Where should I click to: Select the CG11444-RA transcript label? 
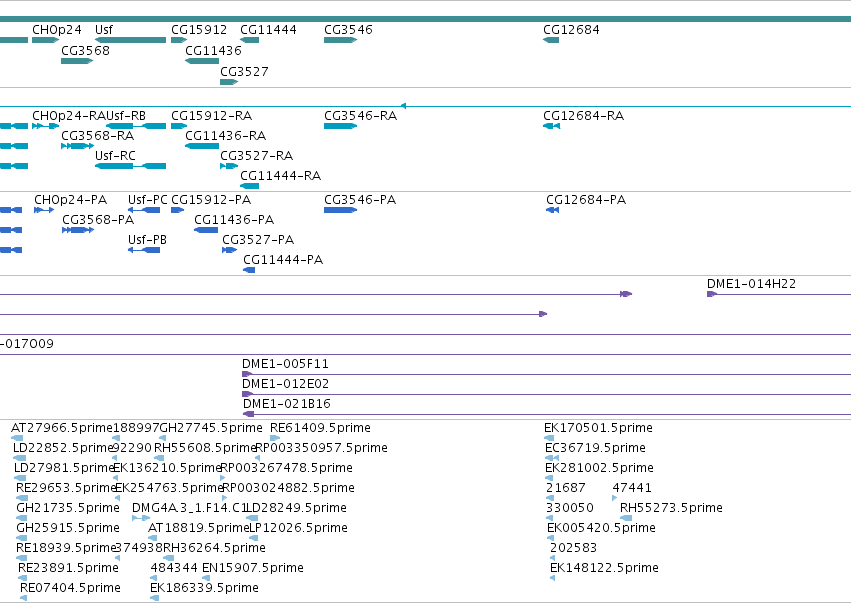tap(280, 176)
